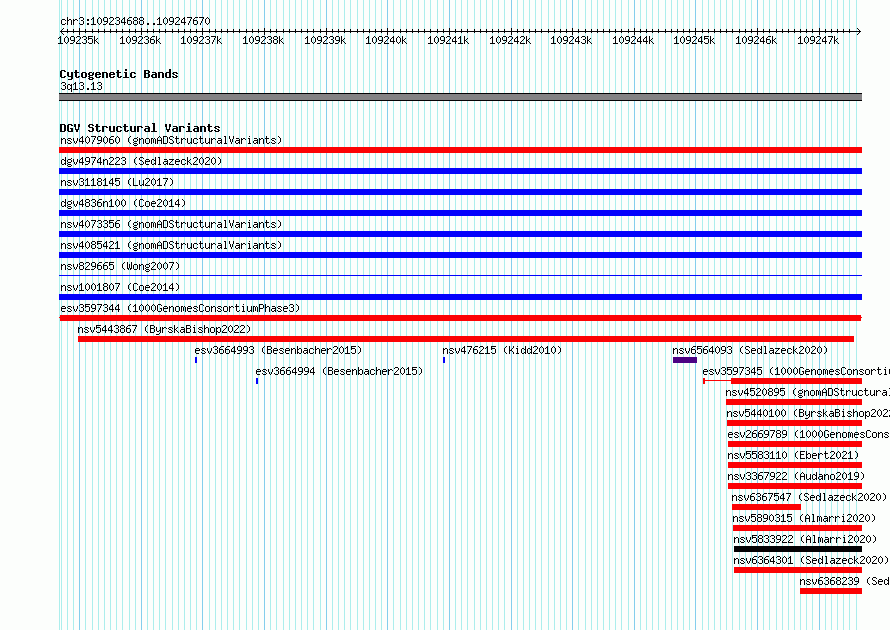Click the Cytogenetic Bands track title
The height and width of the screenshot is (630, 890).
coord(119,74)
